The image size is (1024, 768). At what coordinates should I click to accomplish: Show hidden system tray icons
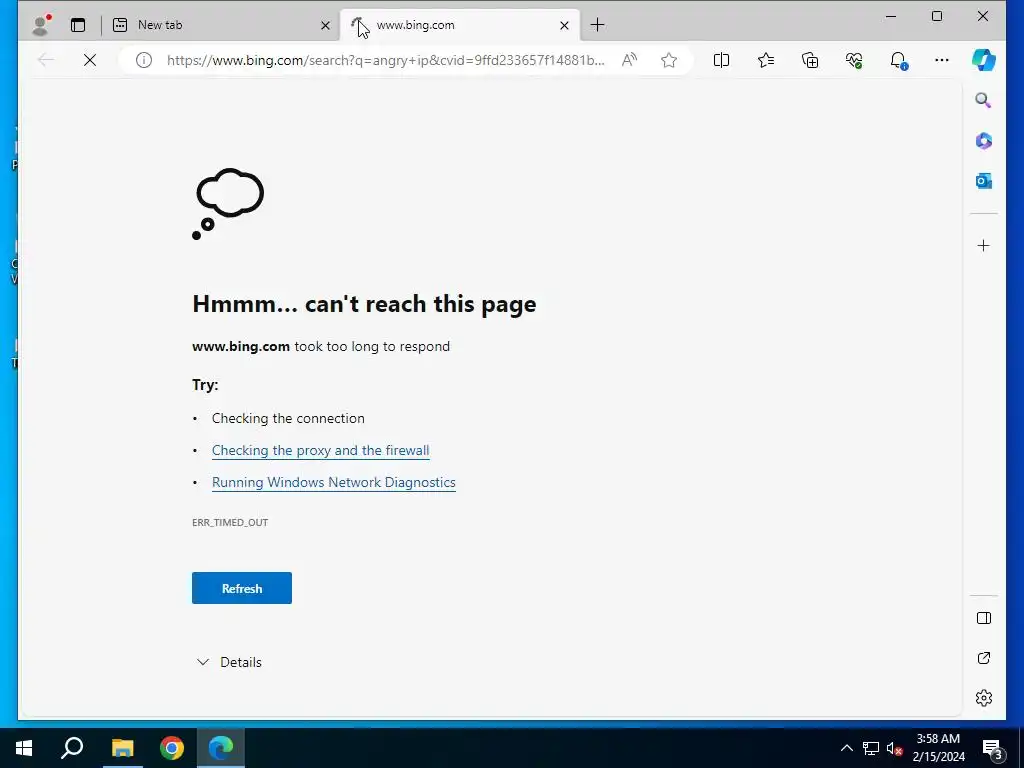coord(846,748)
